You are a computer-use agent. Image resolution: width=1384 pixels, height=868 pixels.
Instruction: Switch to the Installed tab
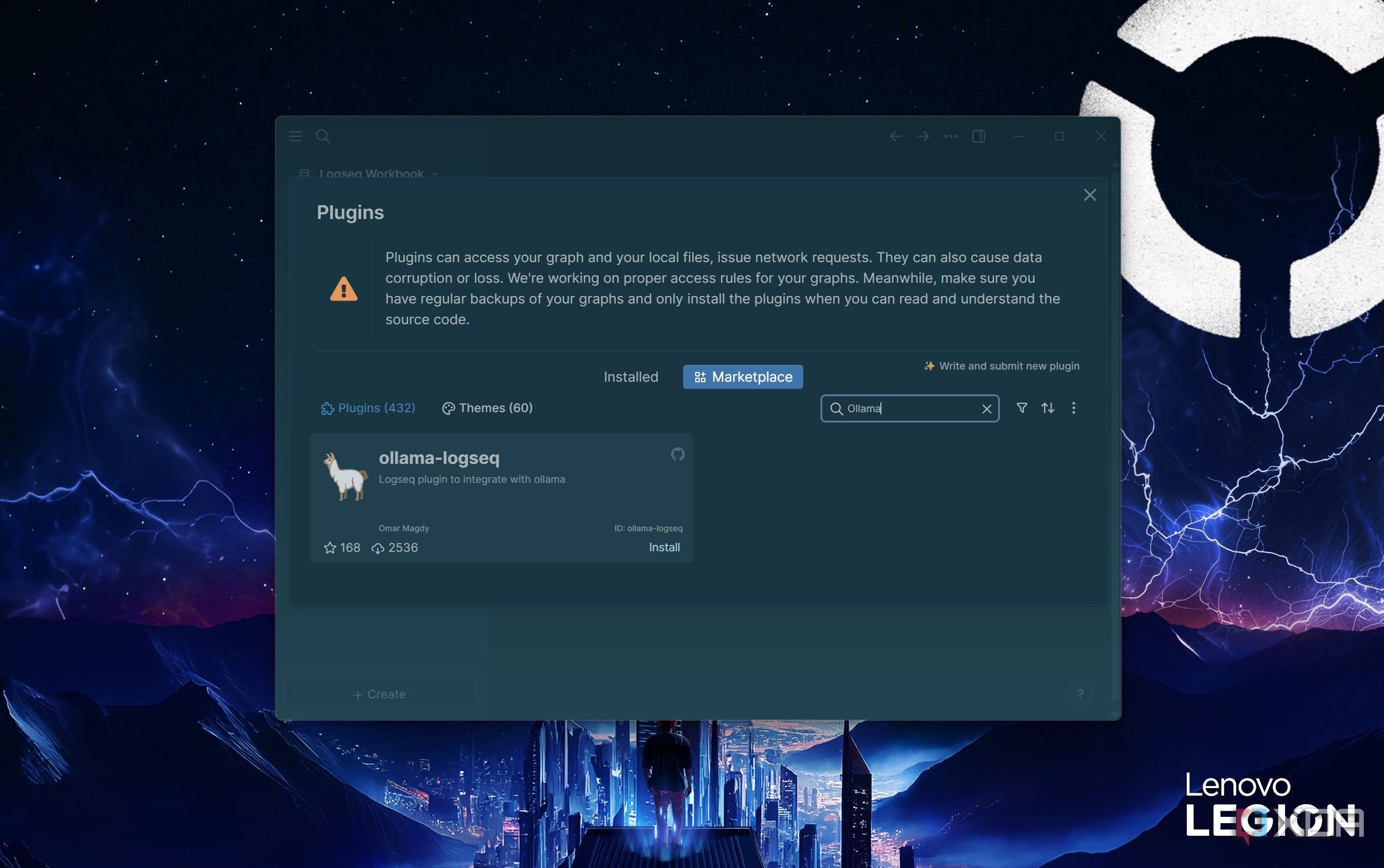click(x=631, y=377)
